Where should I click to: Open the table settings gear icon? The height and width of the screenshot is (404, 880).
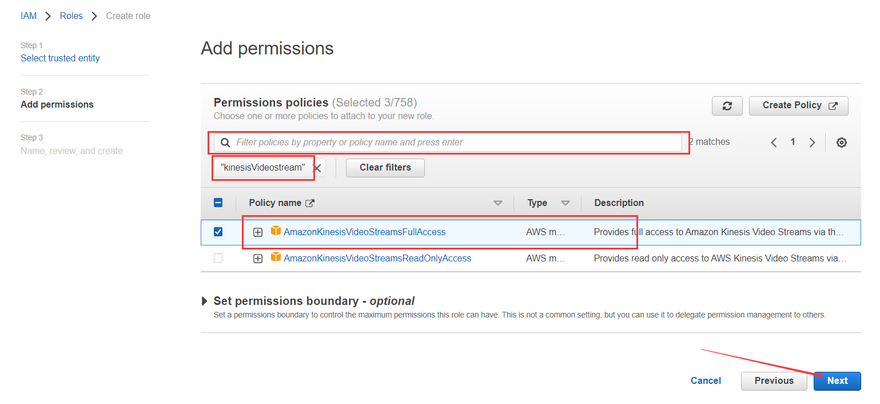tap(841, 143)
